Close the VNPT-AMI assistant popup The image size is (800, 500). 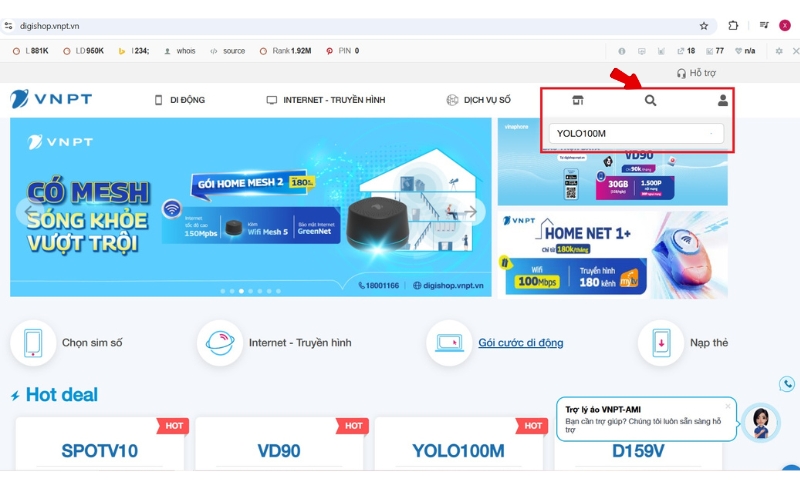(x=728, y=406)
